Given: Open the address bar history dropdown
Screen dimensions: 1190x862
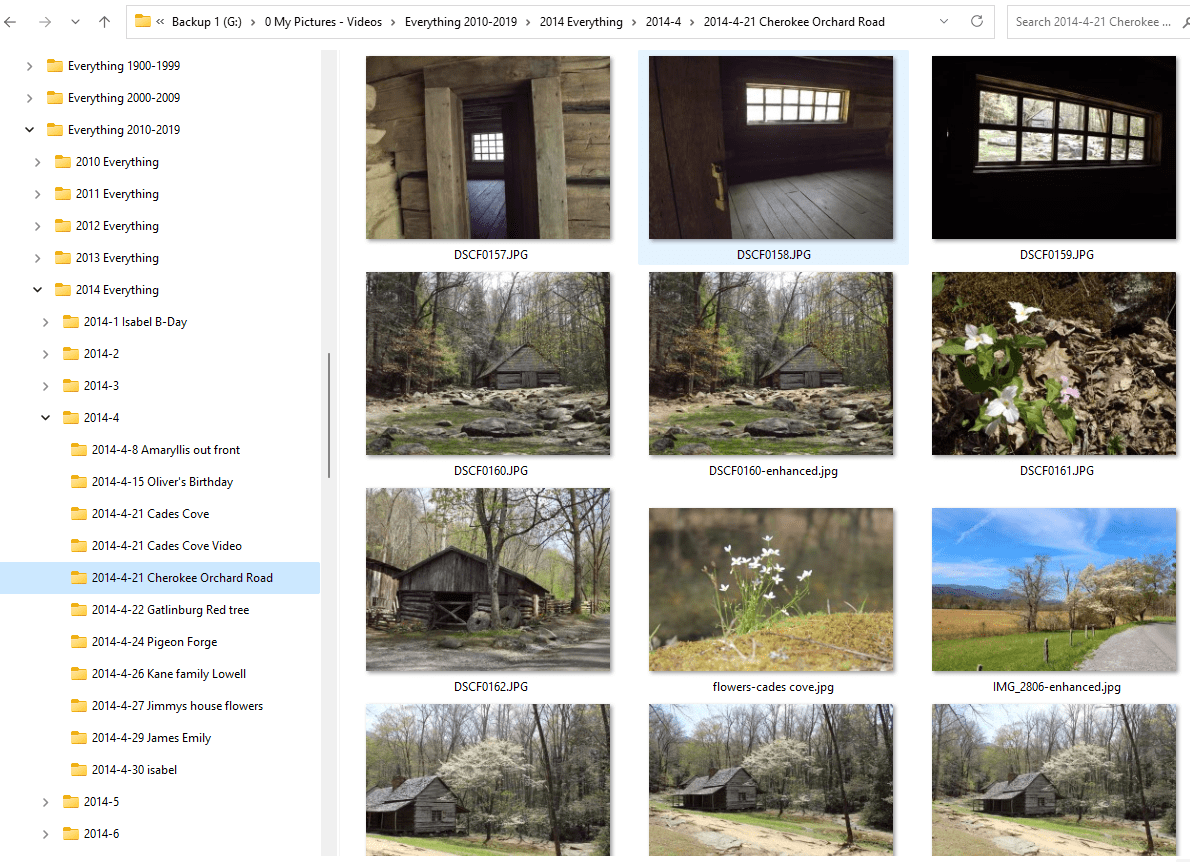Looking at the screenshot, I should (945, 21).
